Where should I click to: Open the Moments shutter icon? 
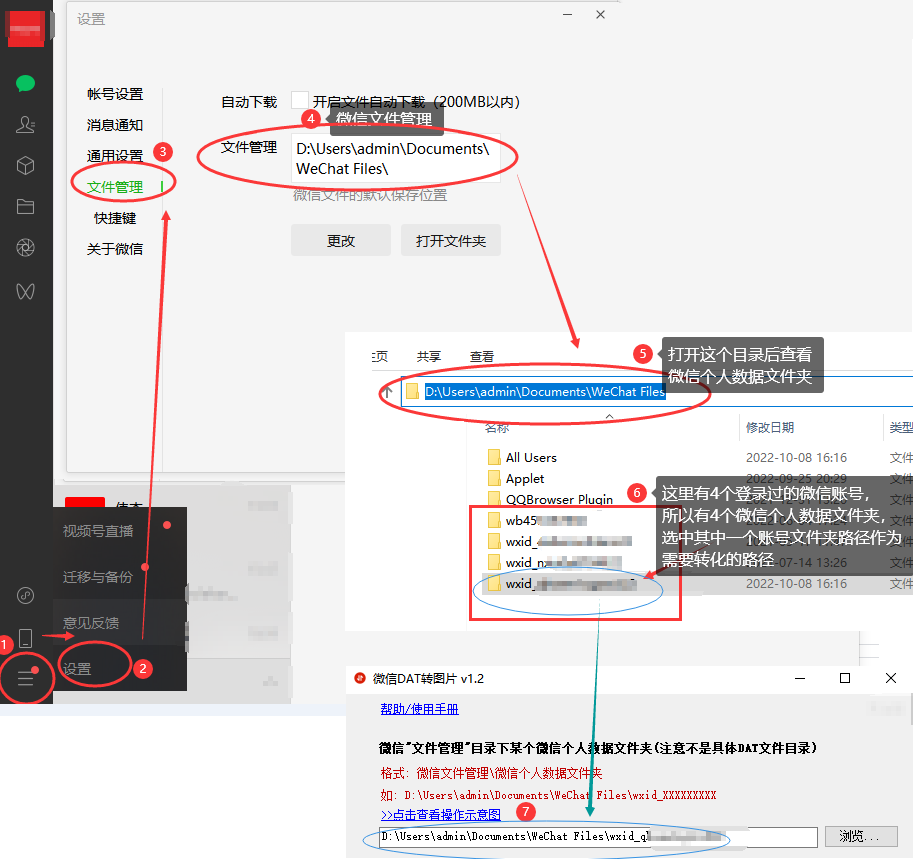pos(25,248)
